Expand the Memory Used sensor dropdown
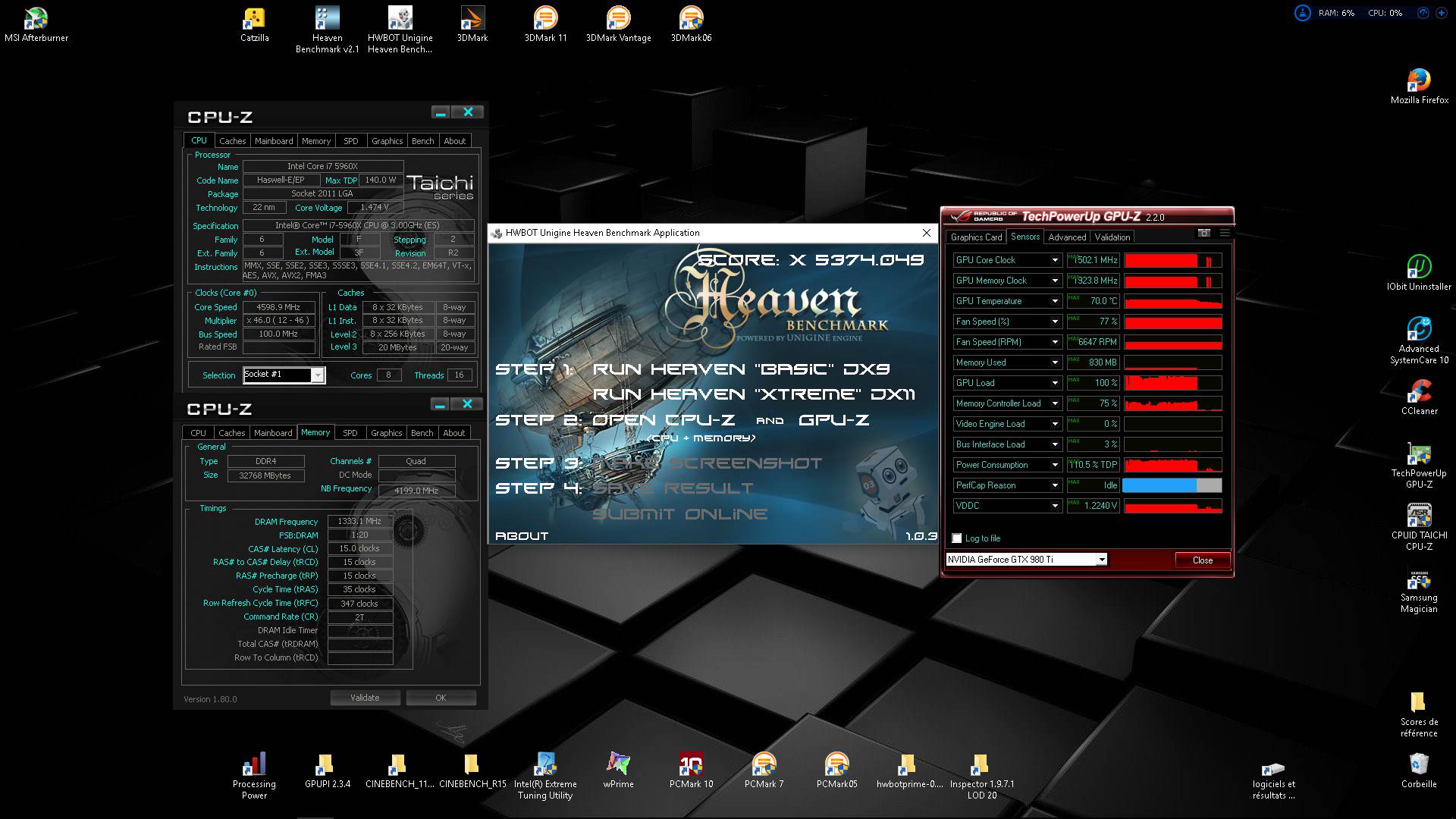The image size is (1456, 819). (x=1055, y=362)
